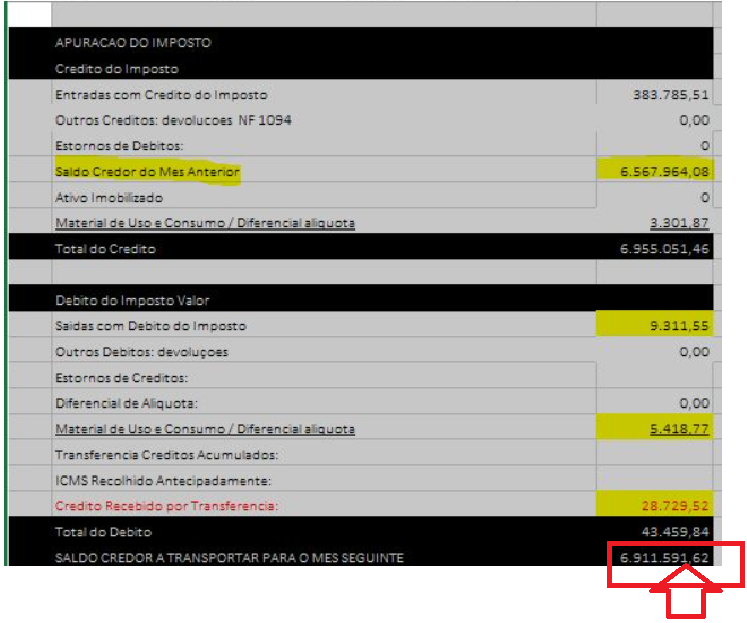This screenshot has width=747, height=623.
Task: Select the empty white cell at top-left
Action: coord(30,14)
